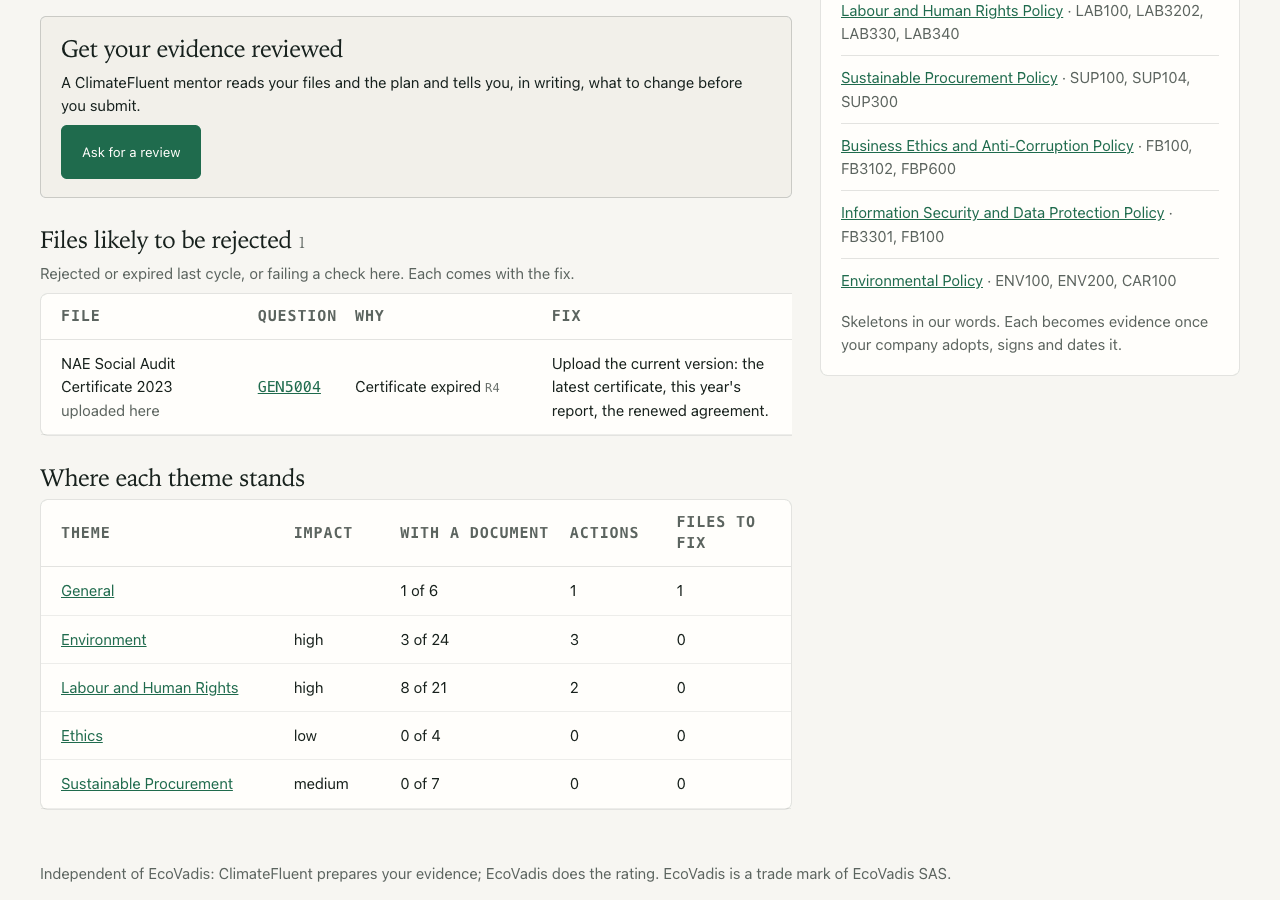Click the 'uploaded here' note under the file
Screen dimensions: 1280x900
110,411
